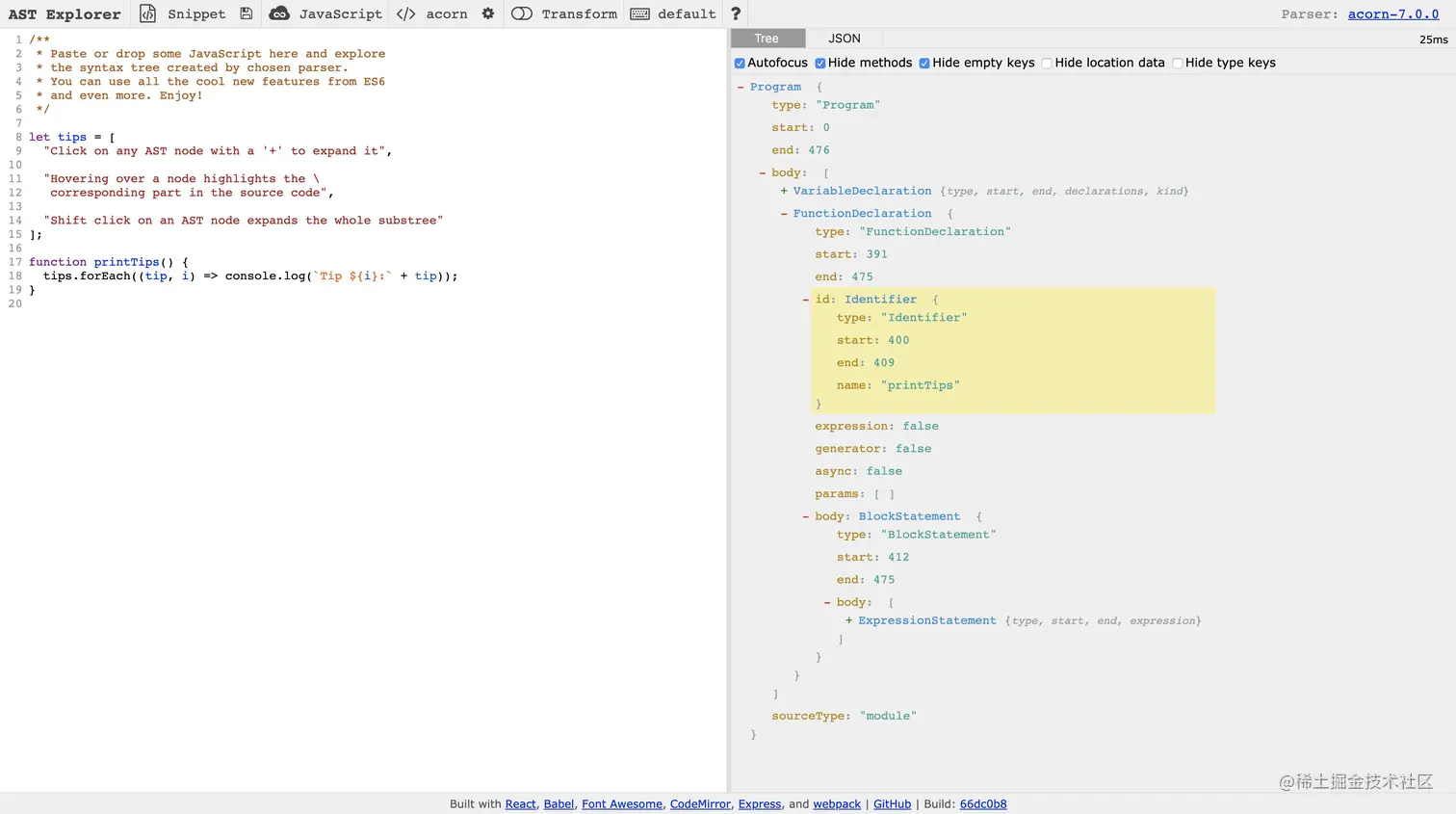Toggle the Hide empty keys checkbox

coord(924,64)
